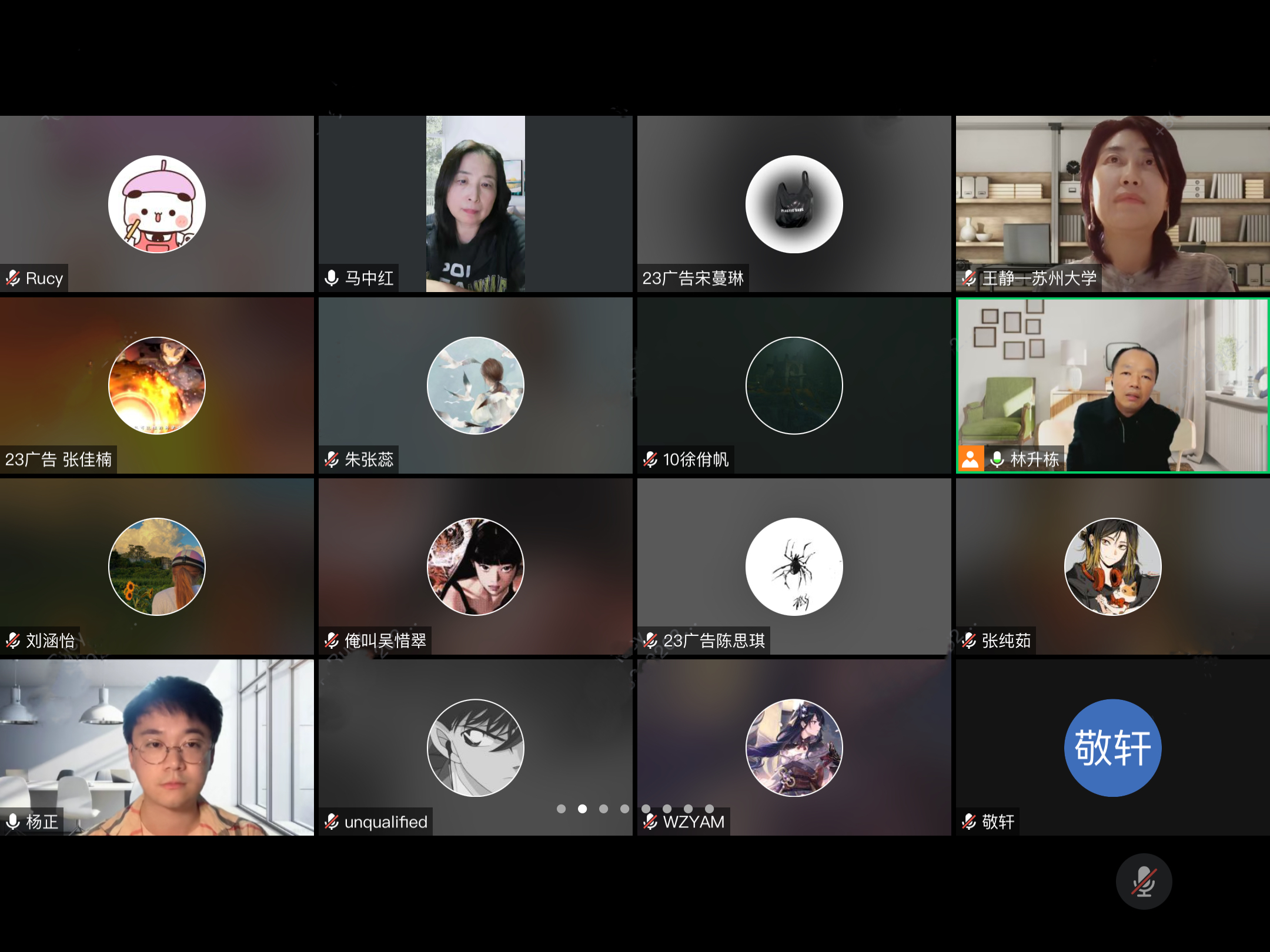This screenshot has width=1270, height=952.
Task: Click 马中红's microphone icon
Action: coord(332,278)
